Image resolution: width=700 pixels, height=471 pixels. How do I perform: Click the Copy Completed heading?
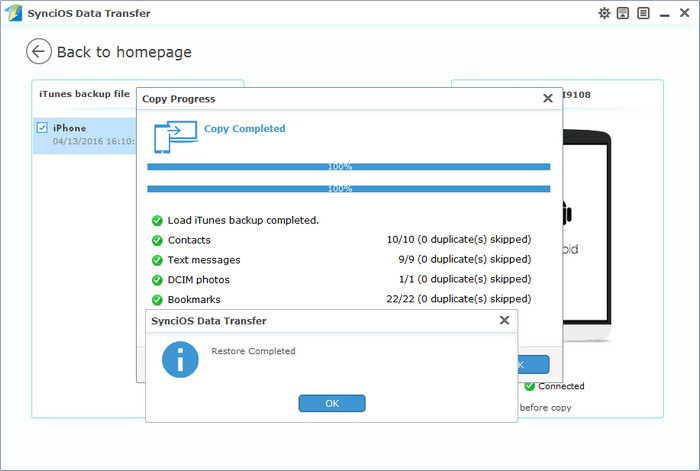[245, 129]
